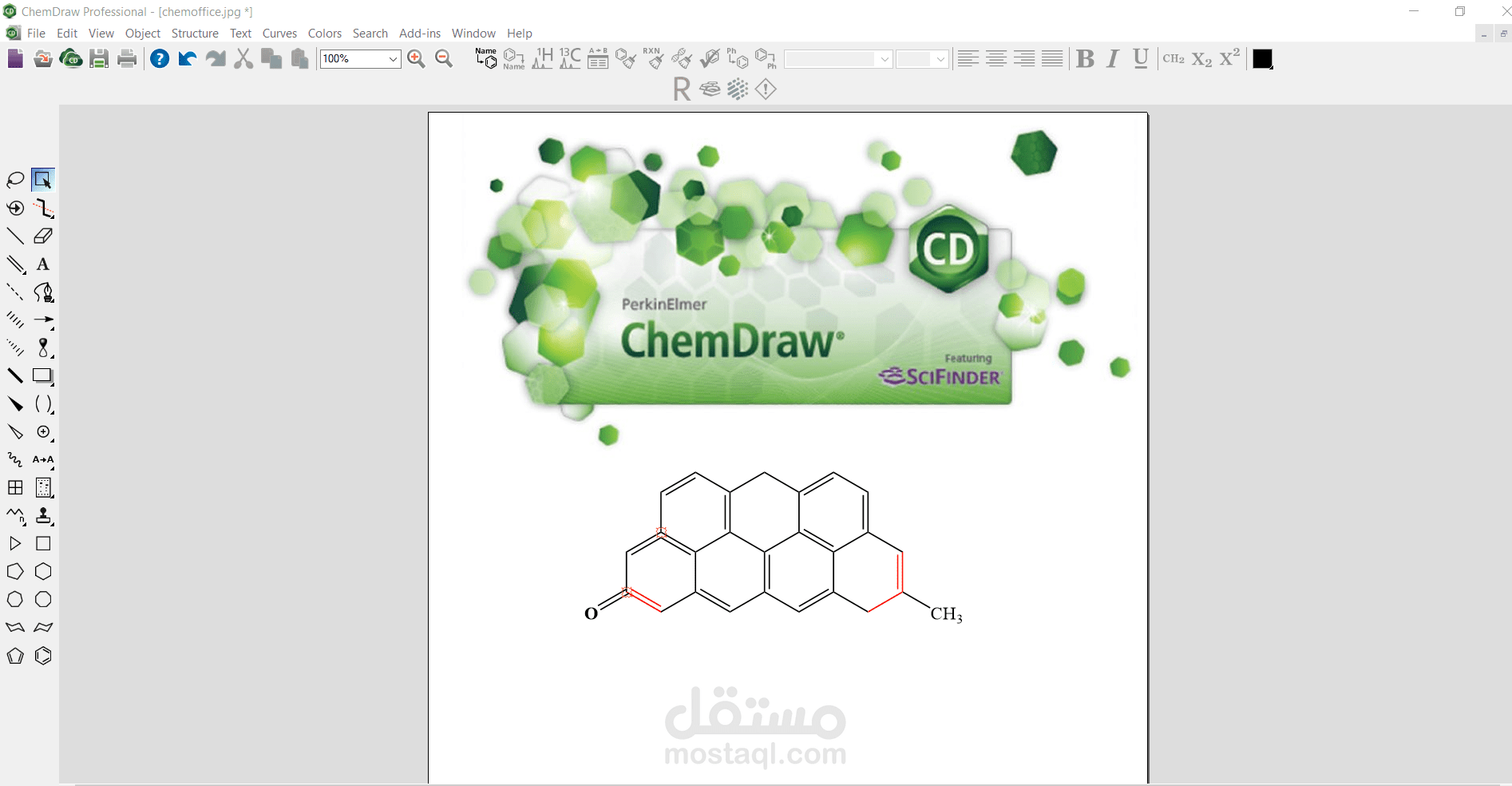Select the Eraser tool
This screenshot has height=786, width=1512.
coord(43,236)
